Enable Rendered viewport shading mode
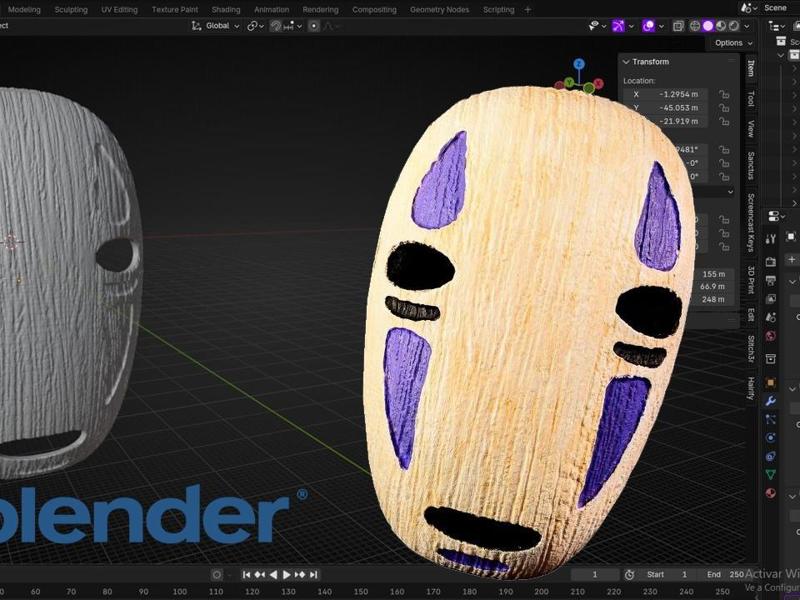The image size is (800, 600). [734, 27]
